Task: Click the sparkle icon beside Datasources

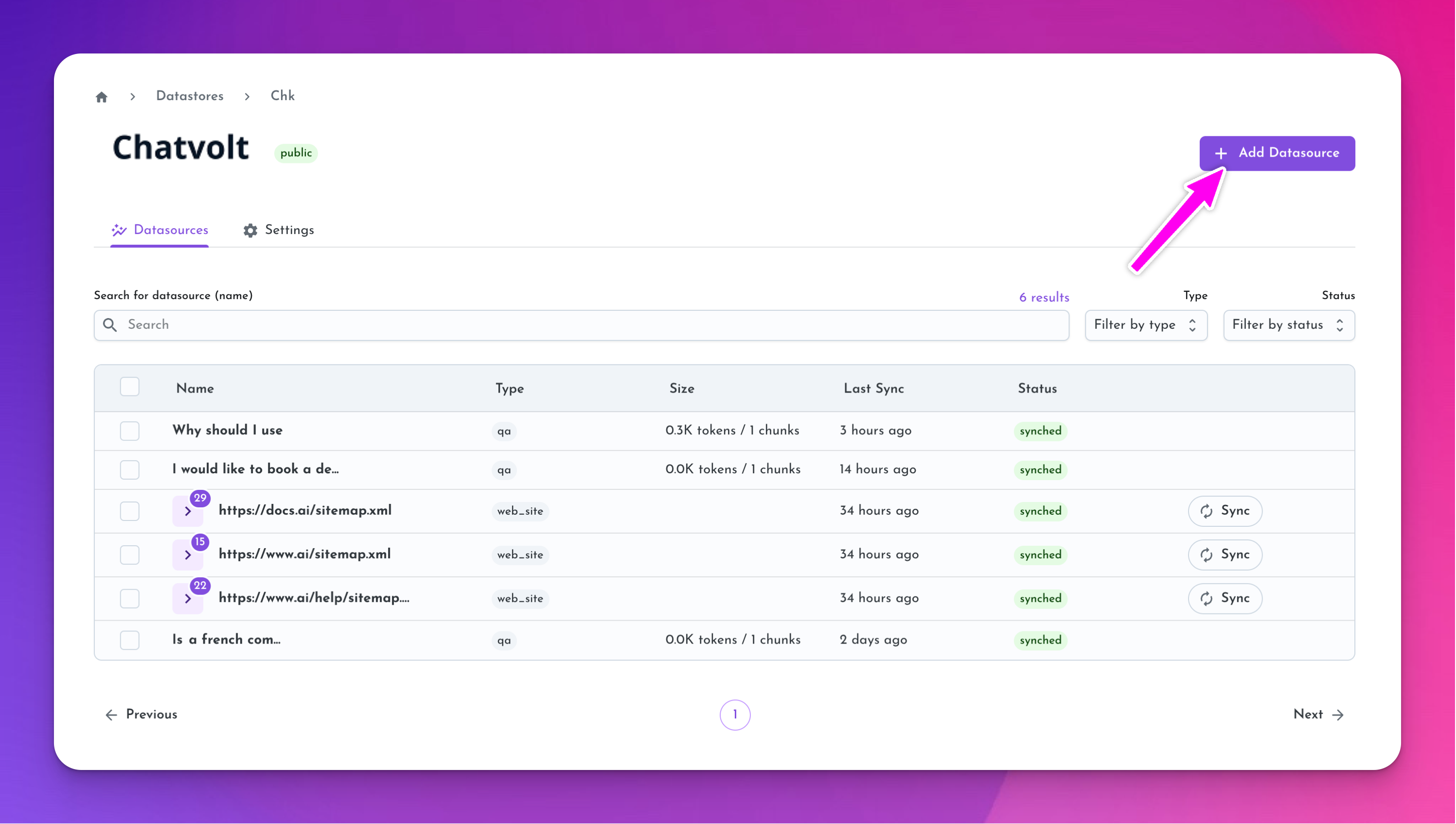Action: tap(119, 230)
